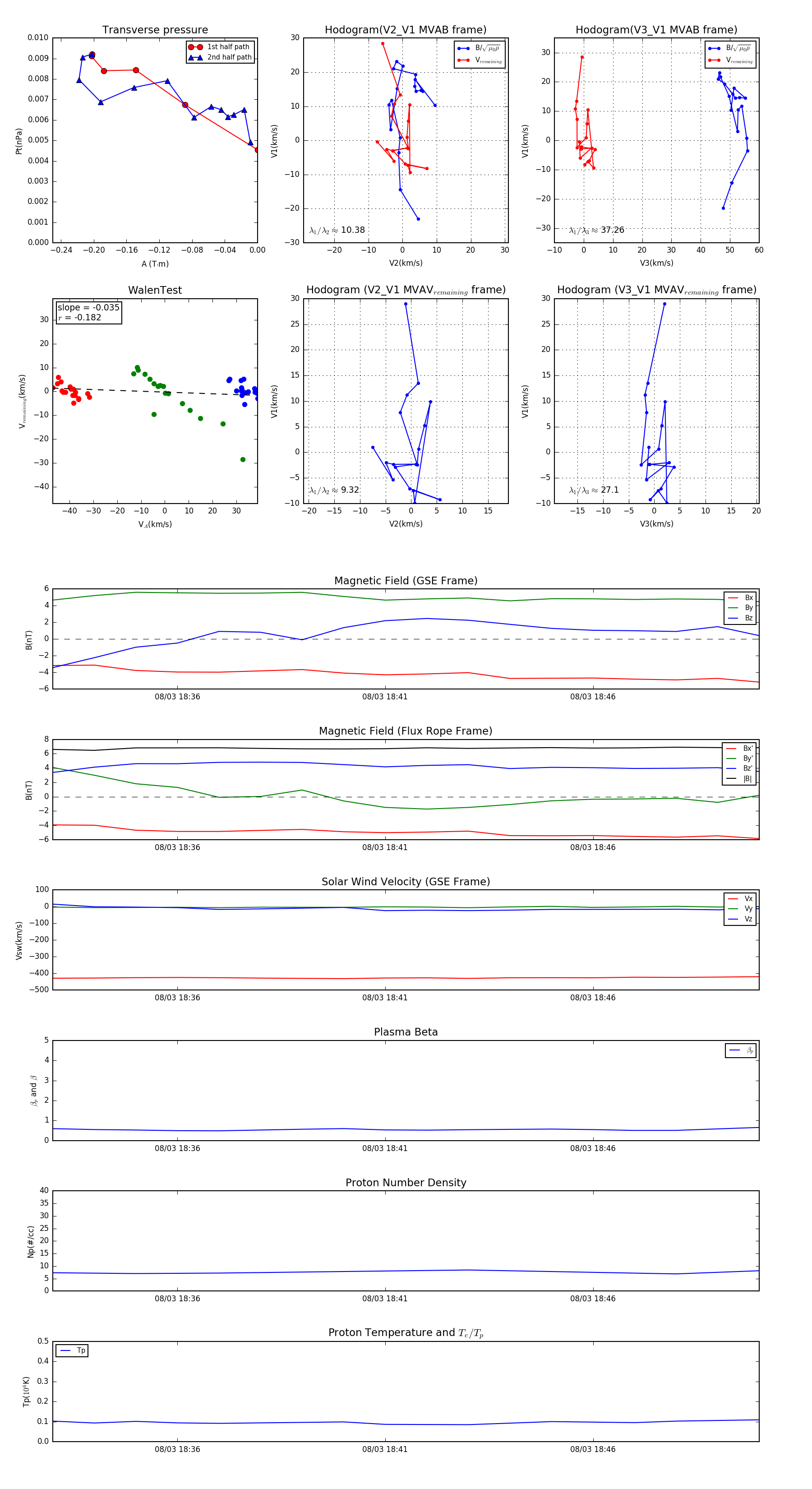
Task: Click the Tp legend entry in temperature panel
Action: (72, 1351)
